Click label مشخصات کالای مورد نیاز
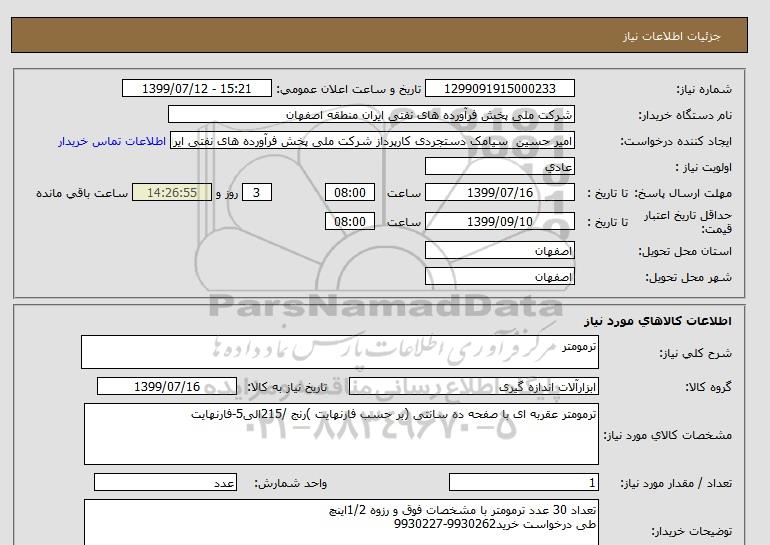 [x=668, y=435]
